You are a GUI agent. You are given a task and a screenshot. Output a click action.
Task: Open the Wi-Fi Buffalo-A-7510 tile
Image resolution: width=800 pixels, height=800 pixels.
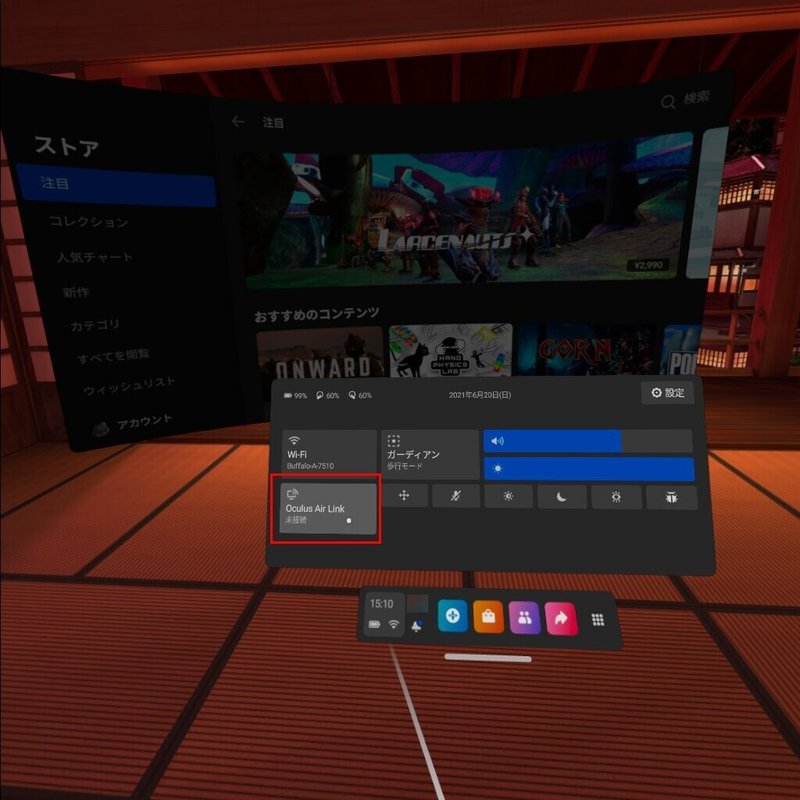(329, 452)
